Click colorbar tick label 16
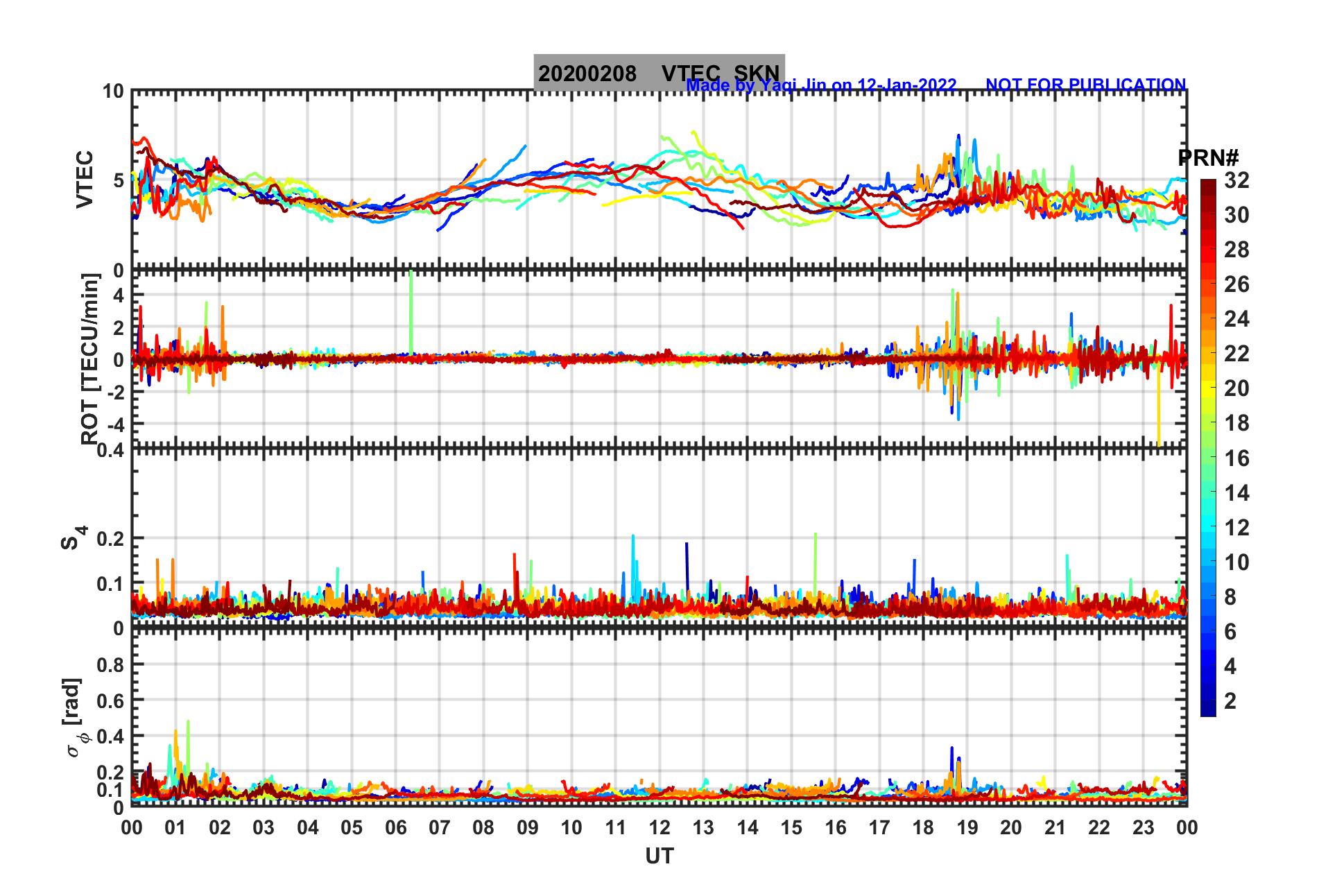1319x896 pixels. coord(1236,458)
